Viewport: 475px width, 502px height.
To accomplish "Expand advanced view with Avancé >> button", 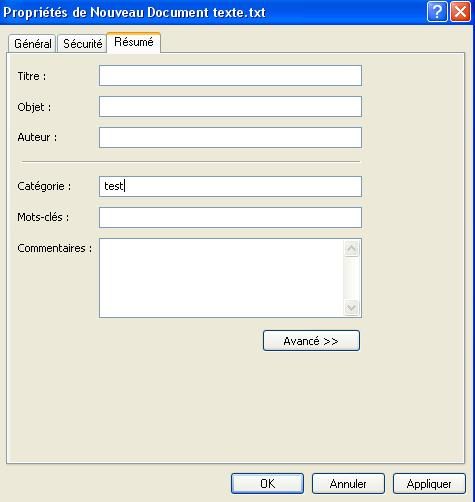I will click(x=311, y=341).
